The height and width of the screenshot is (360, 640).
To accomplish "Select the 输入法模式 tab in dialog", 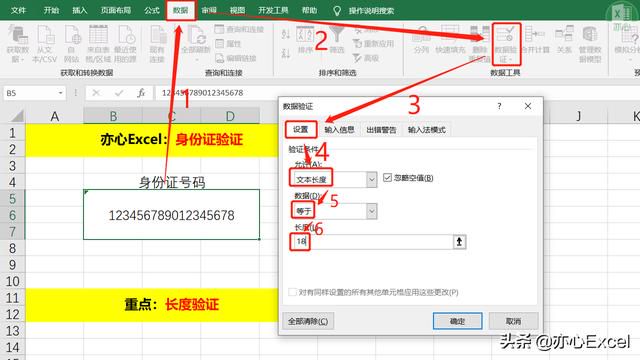I will point(427,130).
